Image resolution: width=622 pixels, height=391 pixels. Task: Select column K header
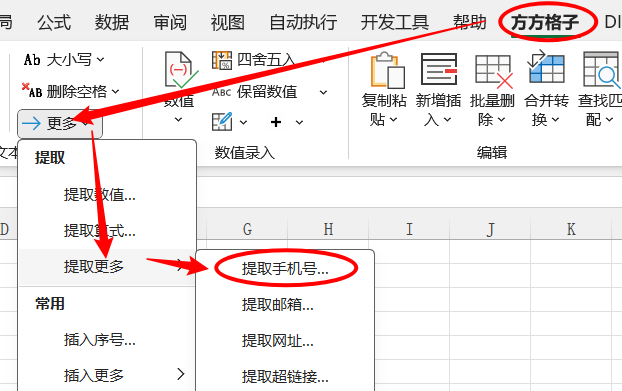tap(571, 229)
